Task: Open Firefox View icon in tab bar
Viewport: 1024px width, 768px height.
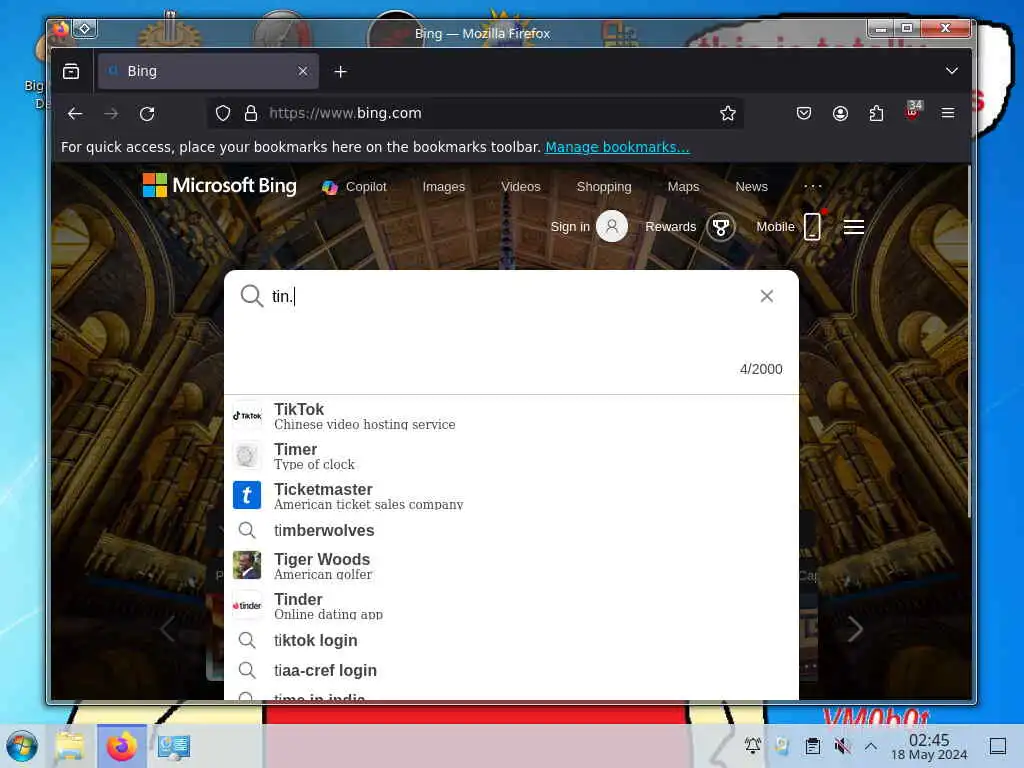Action: 71,71
